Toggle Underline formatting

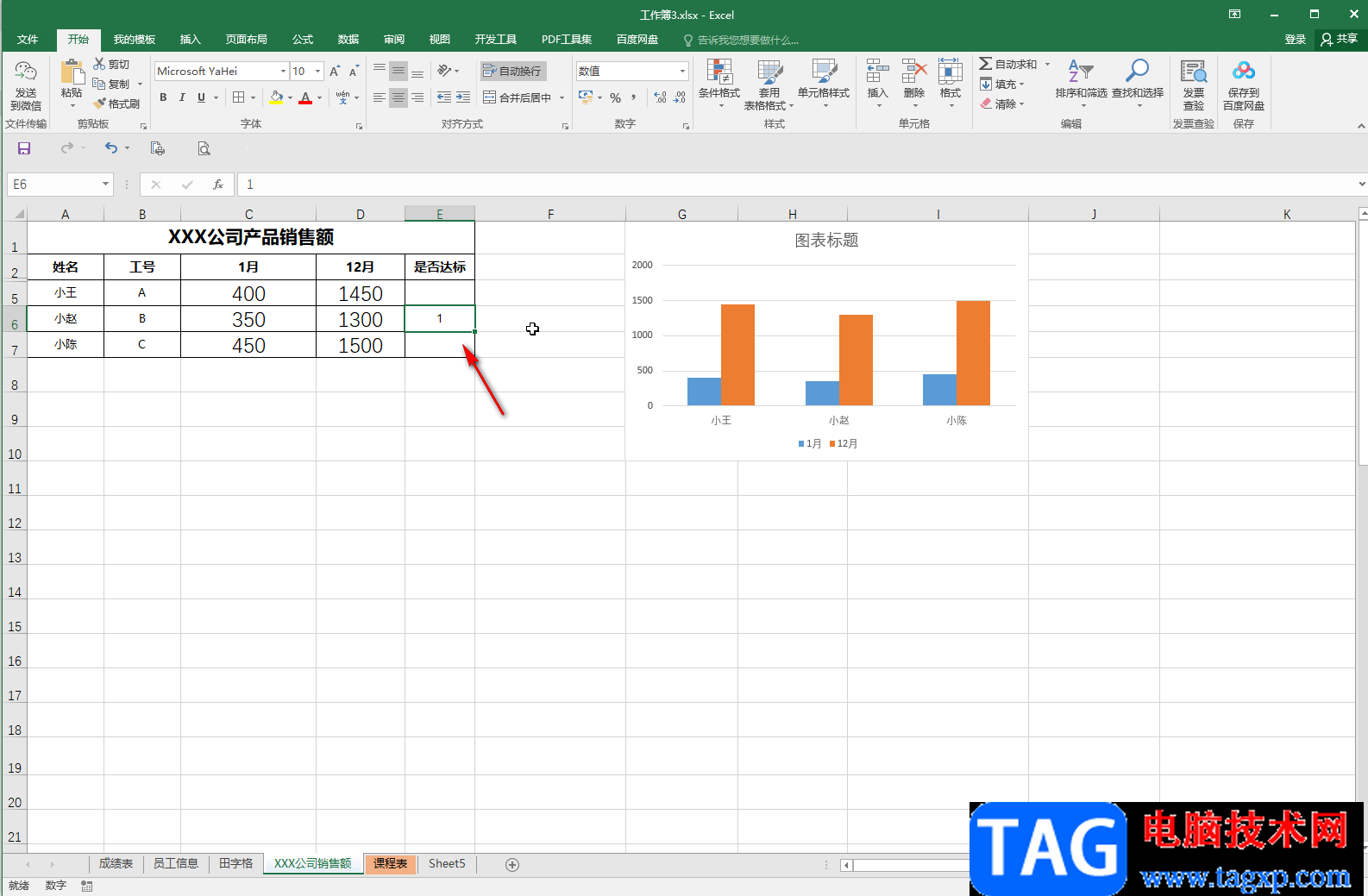pyautogui.click(x=201, y=97)
